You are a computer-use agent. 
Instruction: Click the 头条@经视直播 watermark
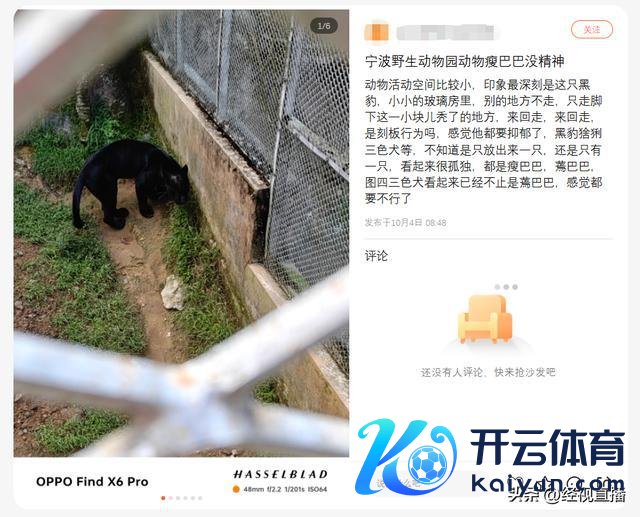click(x=566, y=495)
